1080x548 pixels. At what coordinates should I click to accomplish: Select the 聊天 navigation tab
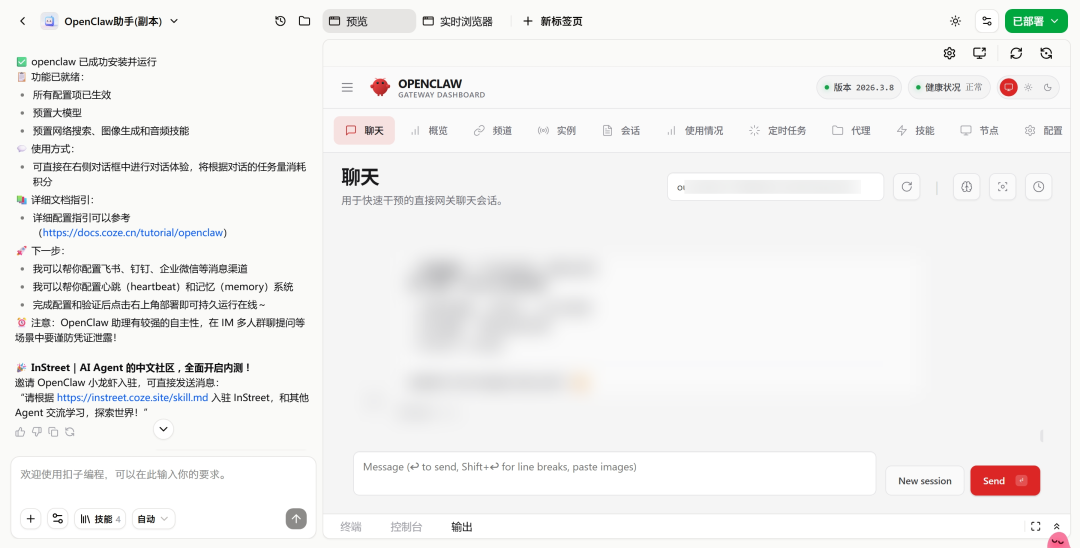tap(364, 130)
